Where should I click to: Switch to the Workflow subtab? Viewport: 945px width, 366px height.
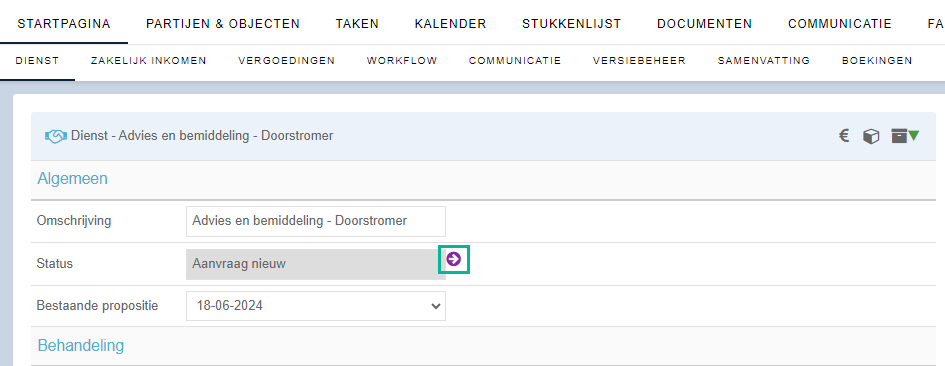point(402,60)
